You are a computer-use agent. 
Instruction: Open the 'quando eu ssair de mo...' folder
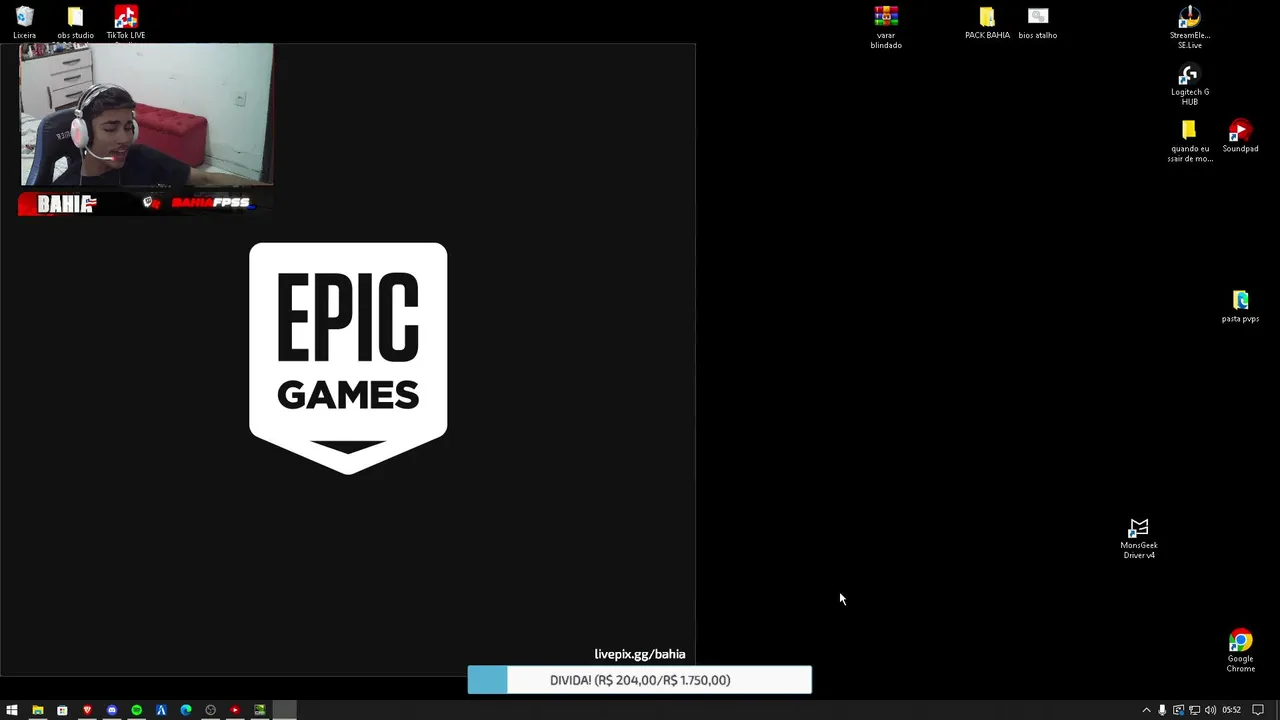pos(1189,142)
